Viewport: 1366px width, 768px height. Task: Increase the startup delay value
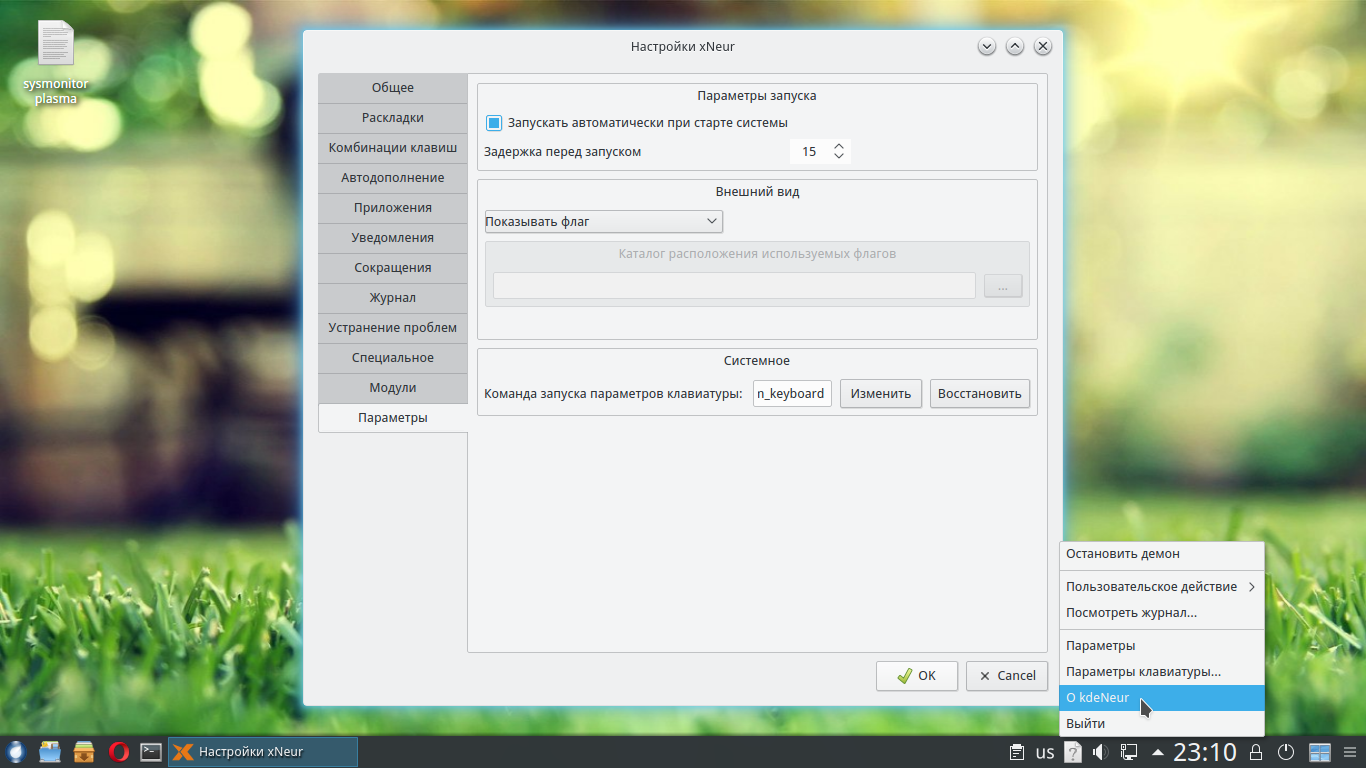(839, 146)
